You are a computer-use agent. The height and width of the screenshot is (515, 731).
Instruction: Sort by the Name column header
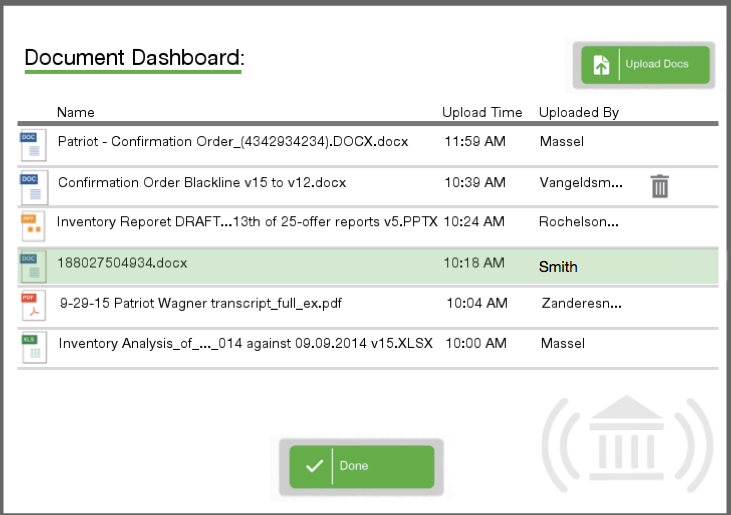pyautogui.click(x=75, y=112)
